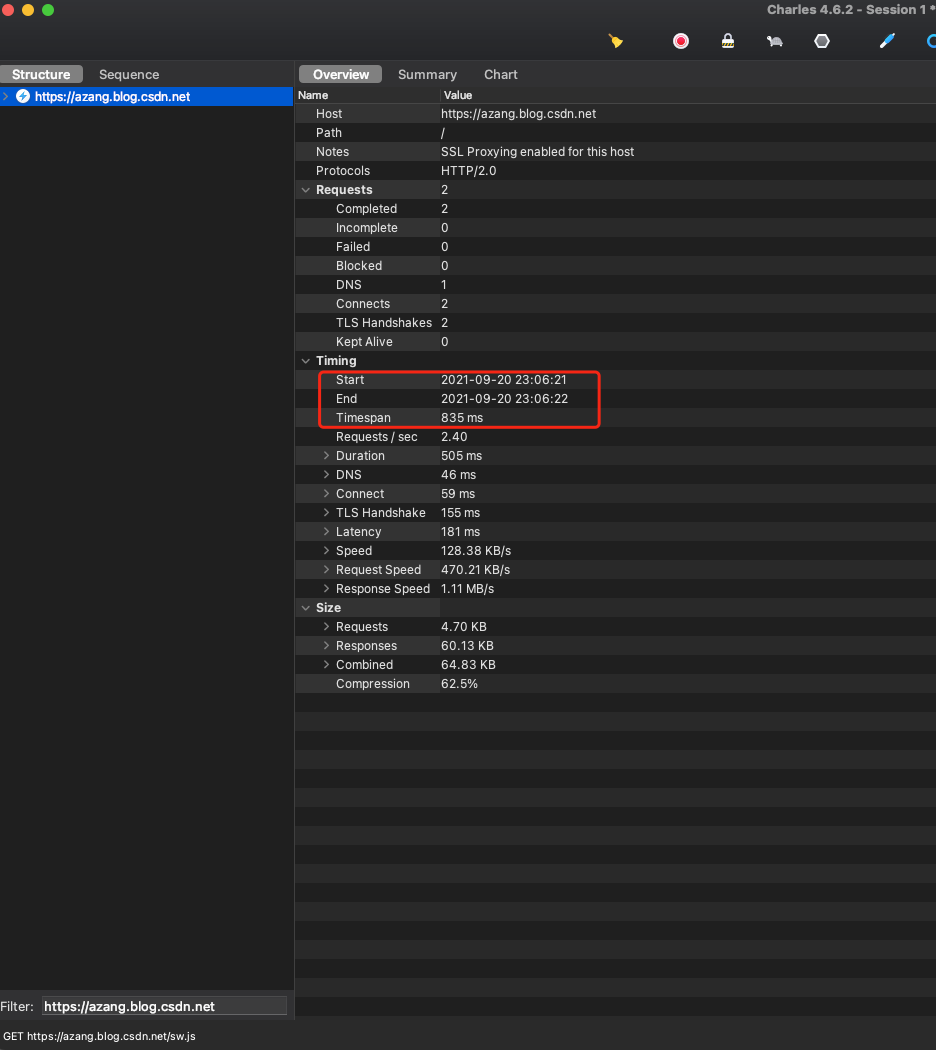The image size is (936, 1050).
Task: Expand the Connect timing row
Action: [x=326, y=494]
